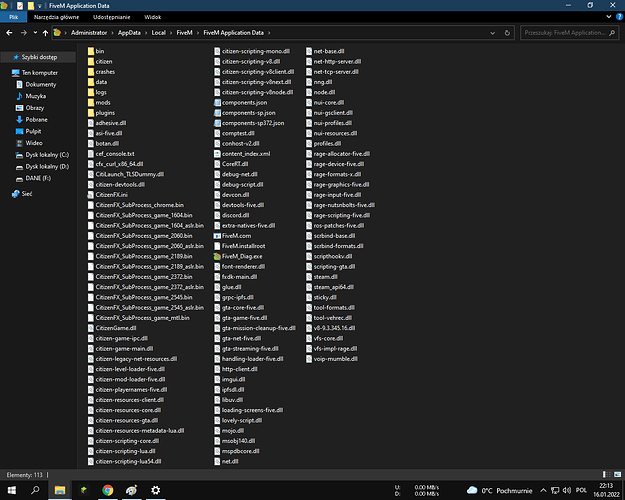Select the content_index.xml file icon
This screenshot has width=625, height=500.
(x=217, y=154)
